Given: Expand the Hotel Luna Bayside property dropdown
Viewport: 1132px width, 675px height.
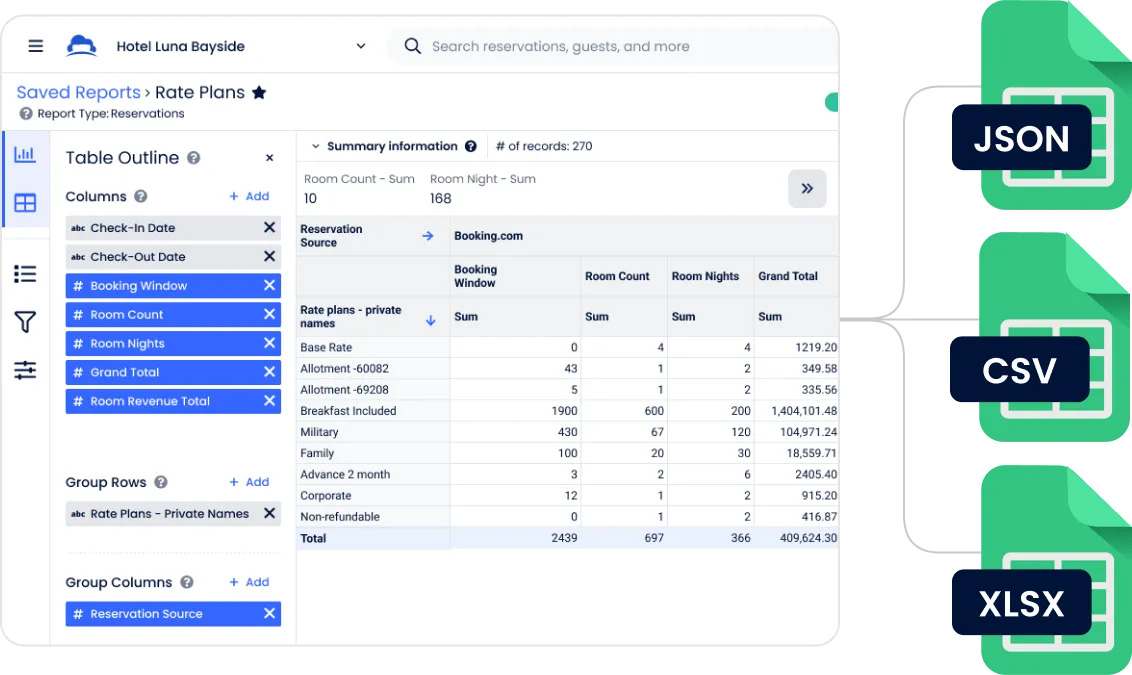Looking at the screenshot, I should pos(361,46).
